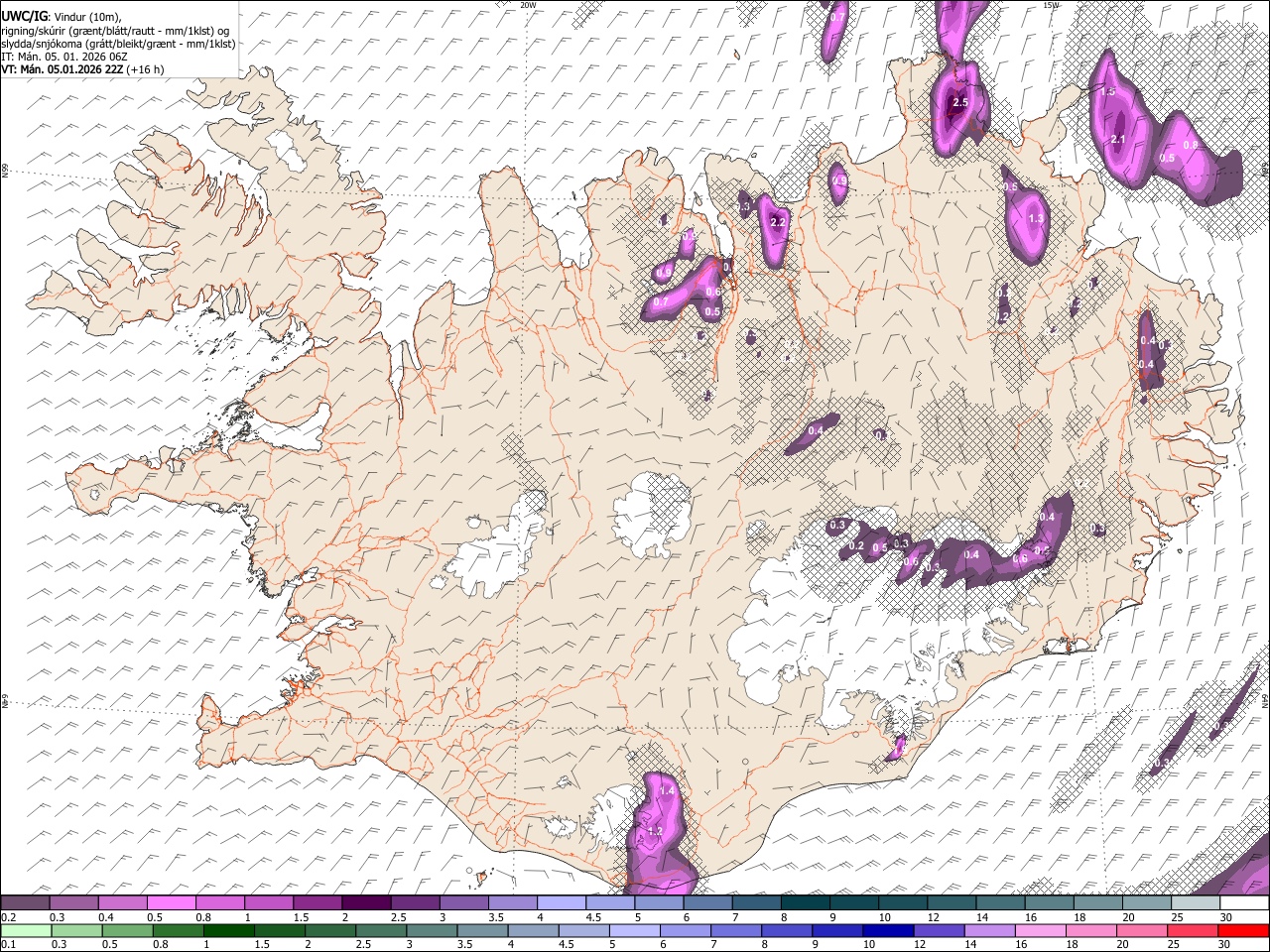
Task: Click the white 30 snow legend swatch
Action: pos(1244,902)
